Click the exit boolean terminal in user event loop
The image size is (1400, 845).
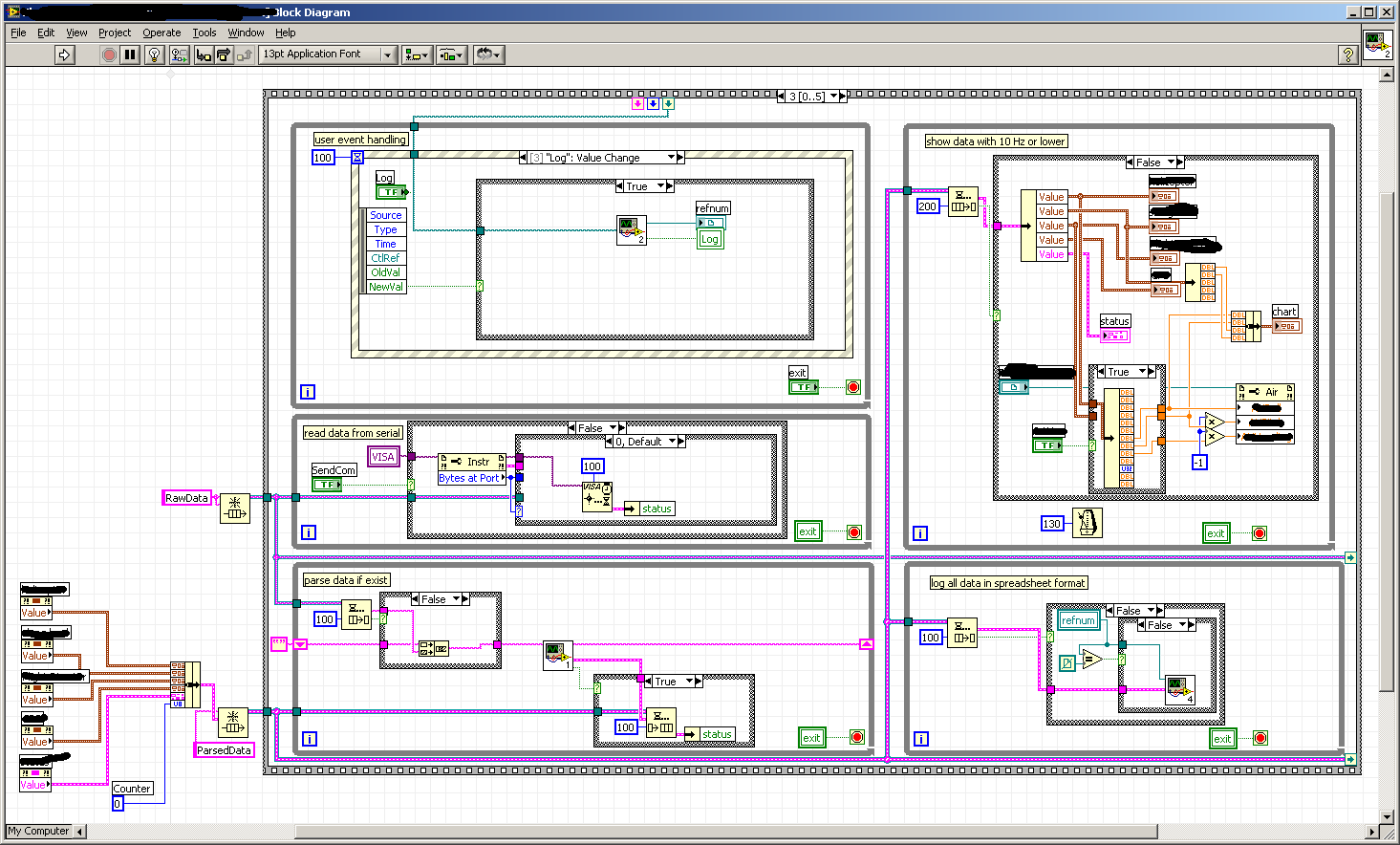pos(803,387)
